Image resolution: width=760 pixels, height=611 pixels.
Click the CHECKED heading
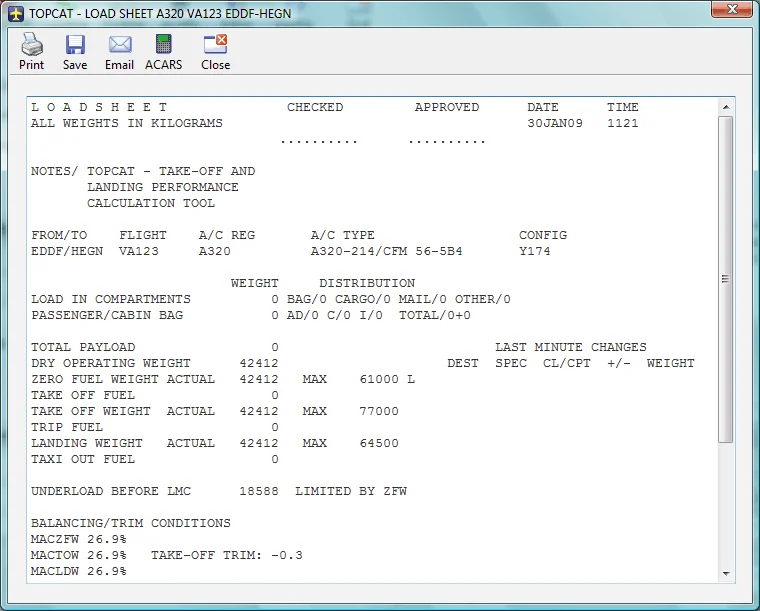(315, 107)
